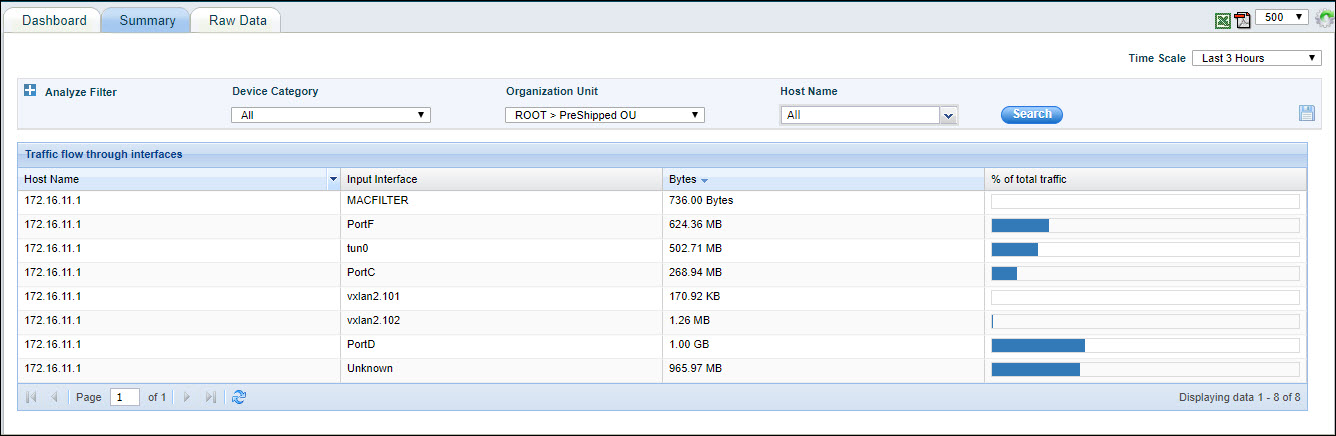Click the page number input field
This screenshot has height=436, width=1336.
pyautogui.click(x=124, y=397)
